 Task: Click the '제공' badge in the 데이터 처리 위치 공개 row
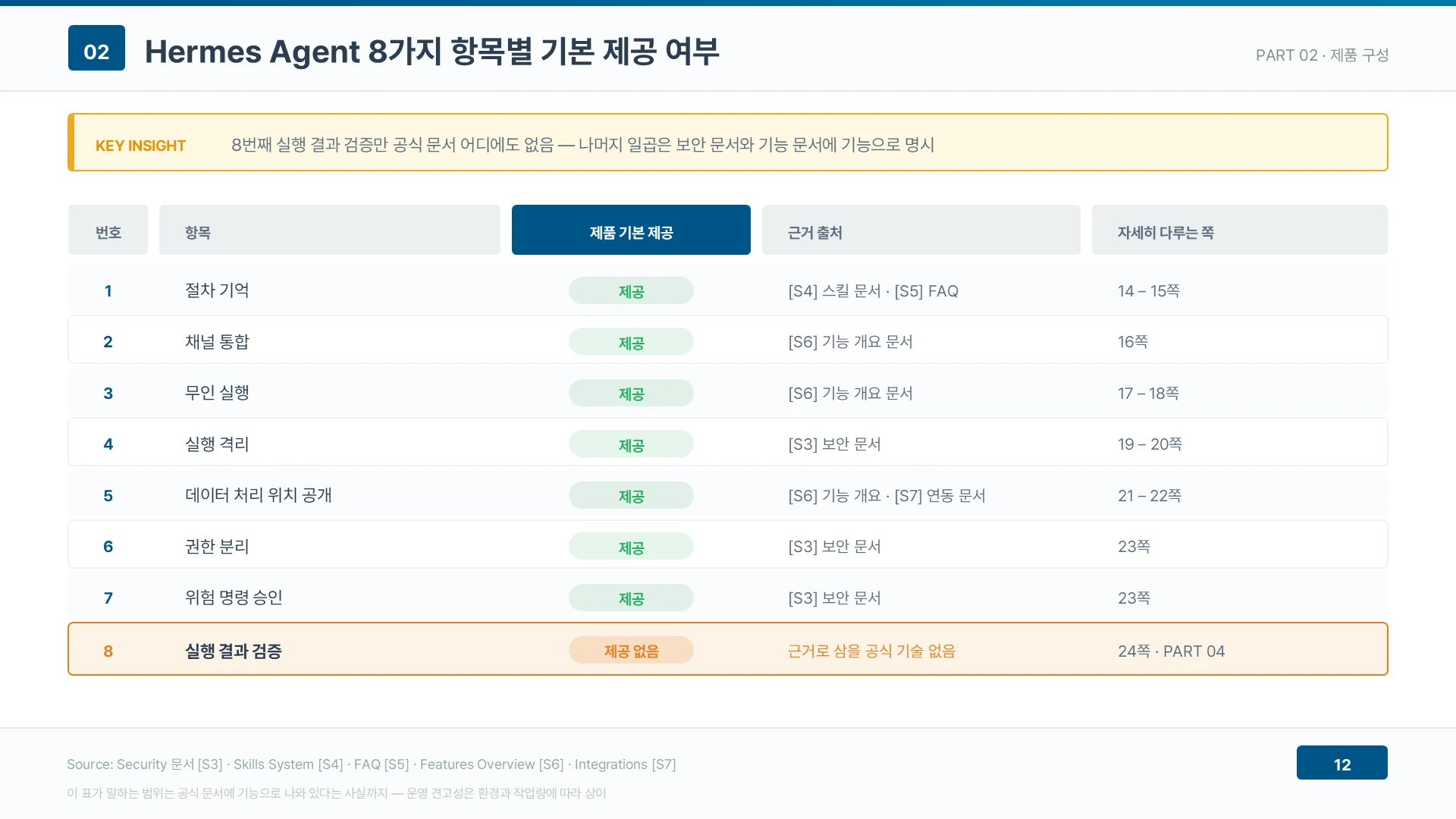point(631,495)
